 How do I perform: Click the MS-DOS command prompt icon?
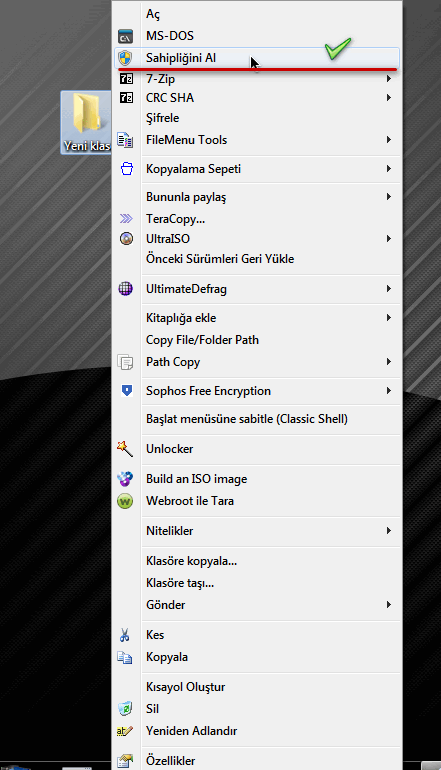tap(126, 36)
